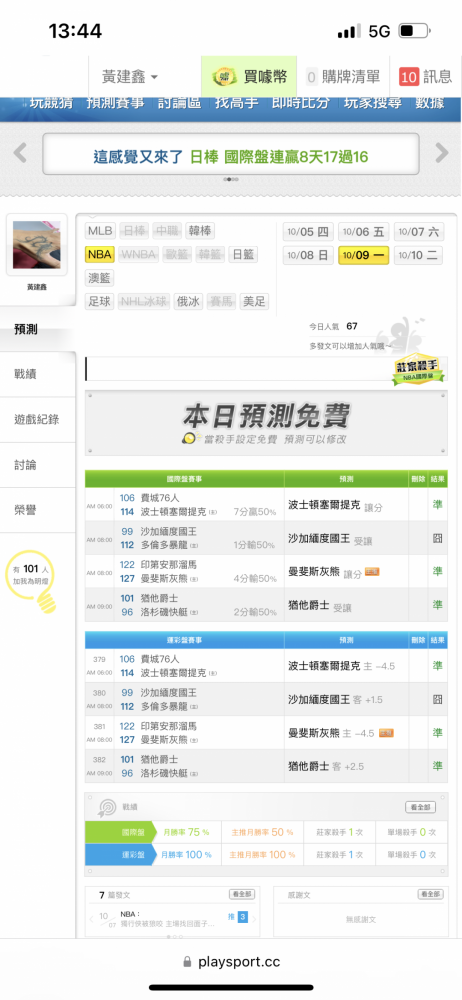Viewport: 462px width, 1000px height.
Task: Go to previous banner with left arrow
Action: [x=20, y=154]
